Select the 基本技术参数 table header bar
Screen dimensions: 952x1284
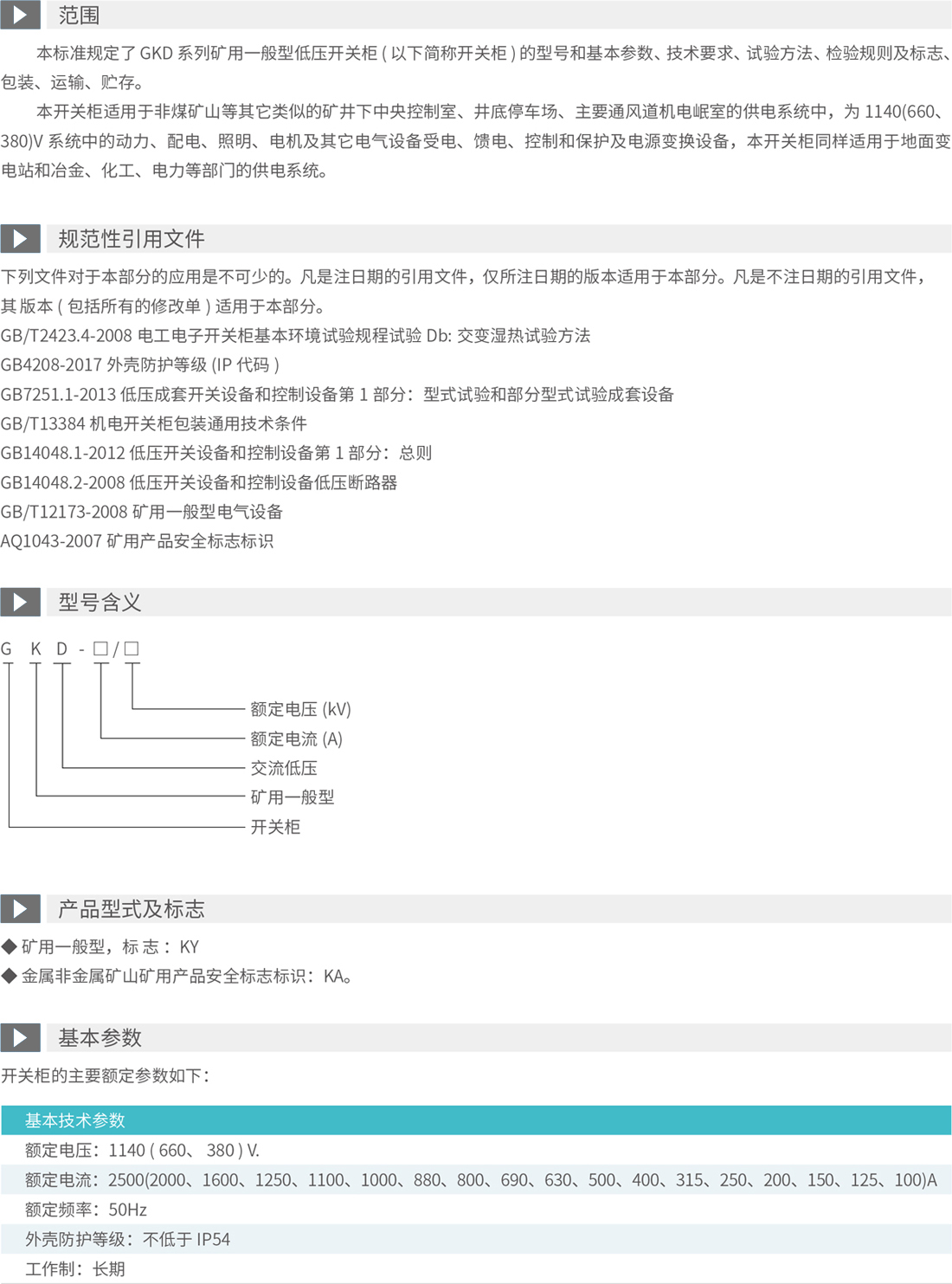pyautogui.click(x=476, y=1120)
